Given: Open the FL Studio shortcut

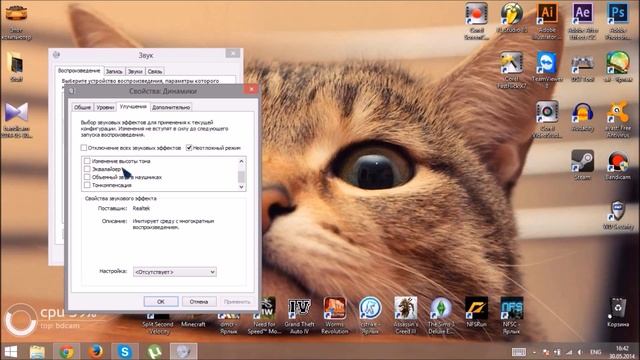Looking at the screenshot, I should [512, 18].
